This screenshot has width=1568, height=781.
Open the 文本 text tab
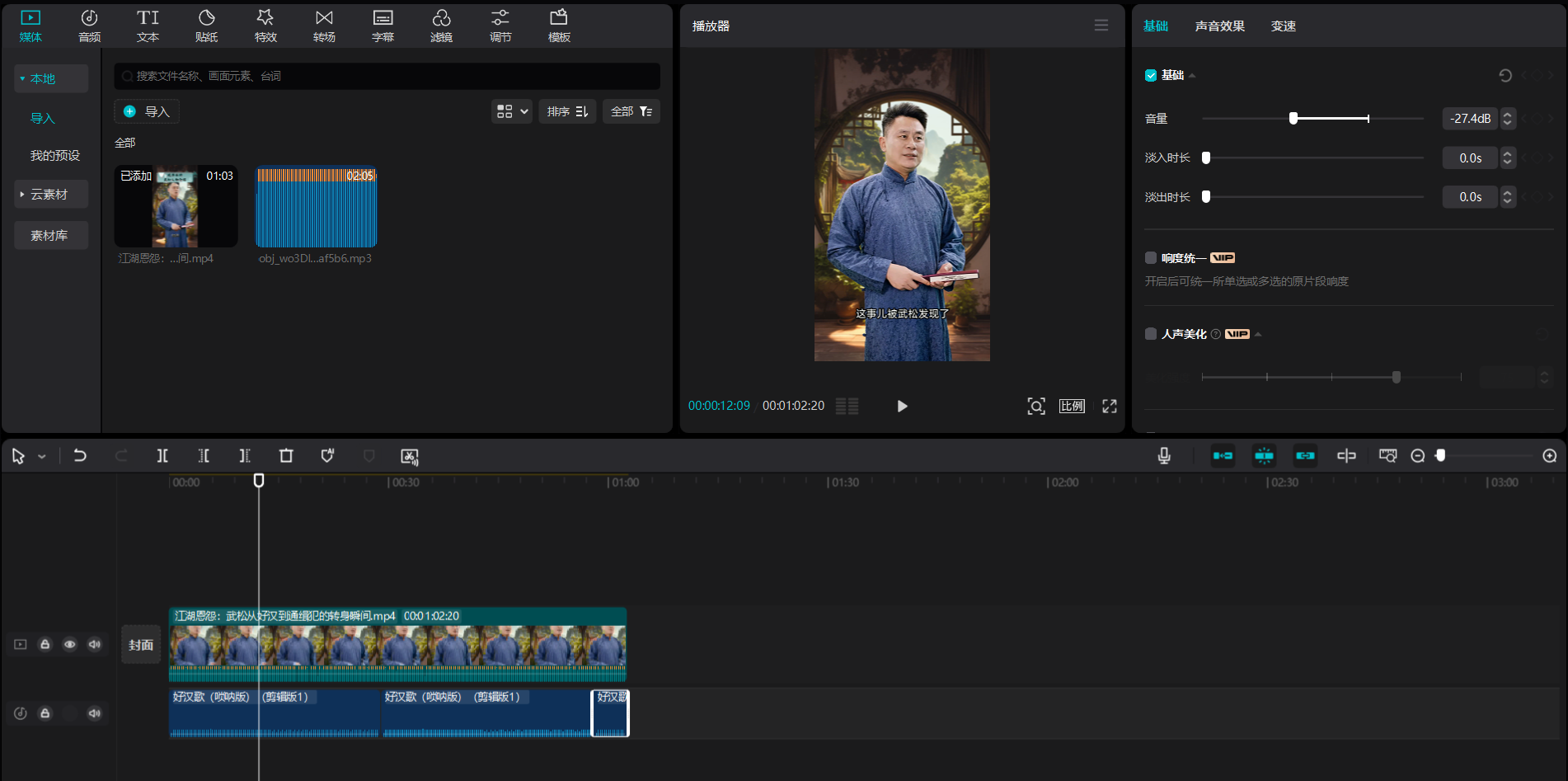pos(148,26)
